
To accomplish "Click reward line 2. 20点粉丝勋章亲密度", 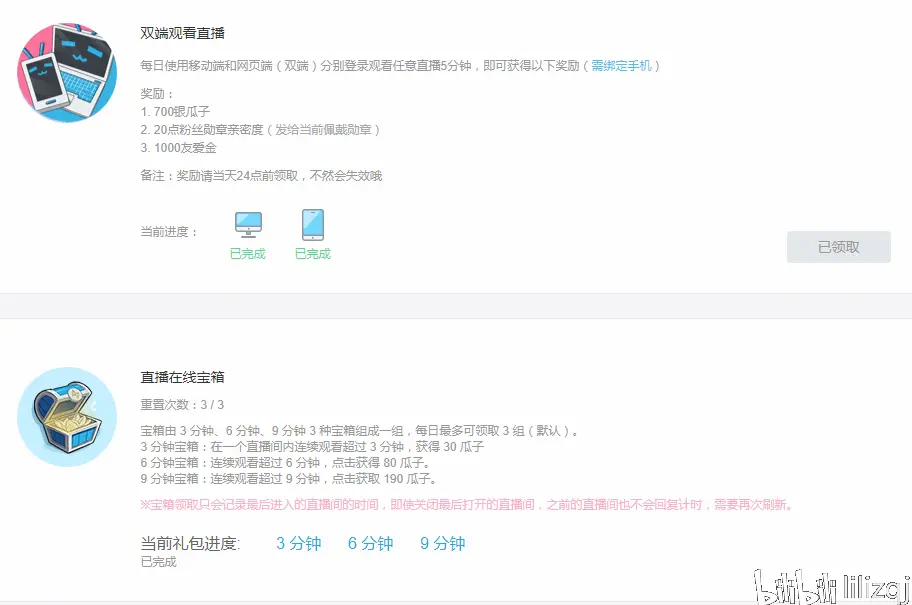I will point(260,130).
